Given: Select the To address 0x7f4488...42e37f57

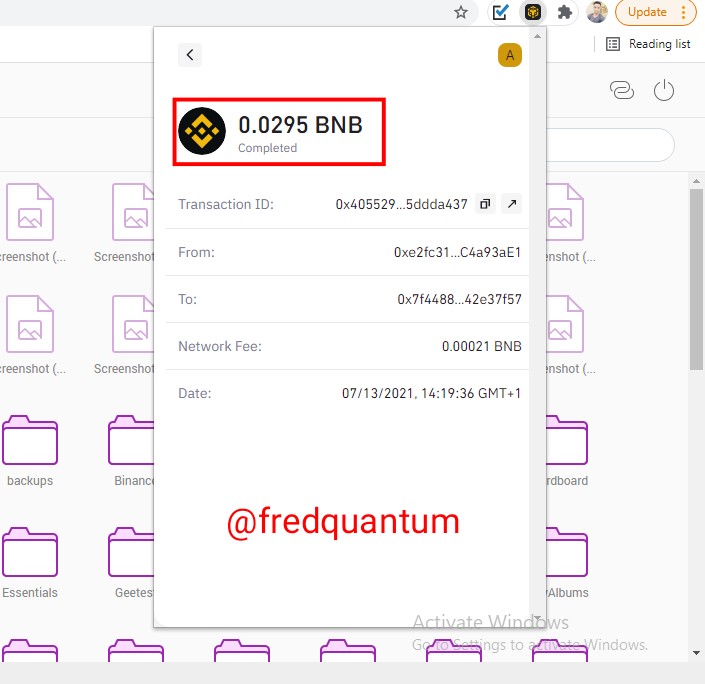Looking at the screenshot, I should pyautogui.click(x=459, y=299).
